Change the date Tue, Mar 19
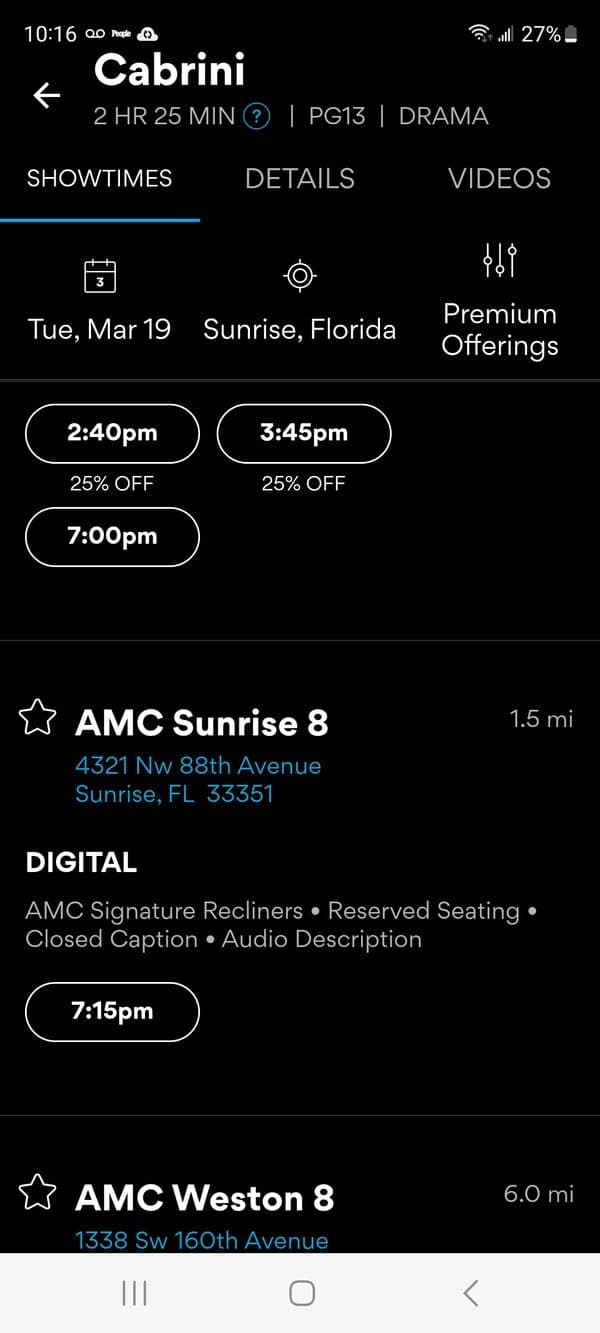600x1333 pixels. click(x=100, y=329)
